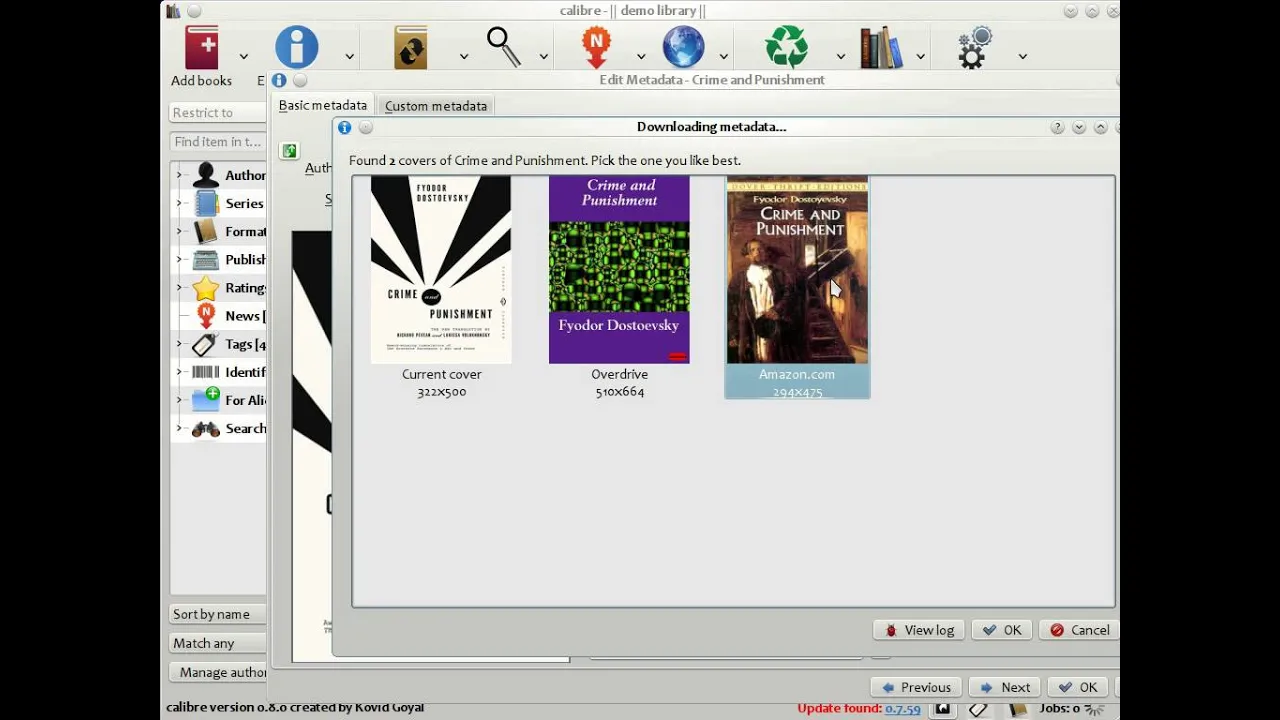Expand the Ratings tree node

[x=179, y=288]
